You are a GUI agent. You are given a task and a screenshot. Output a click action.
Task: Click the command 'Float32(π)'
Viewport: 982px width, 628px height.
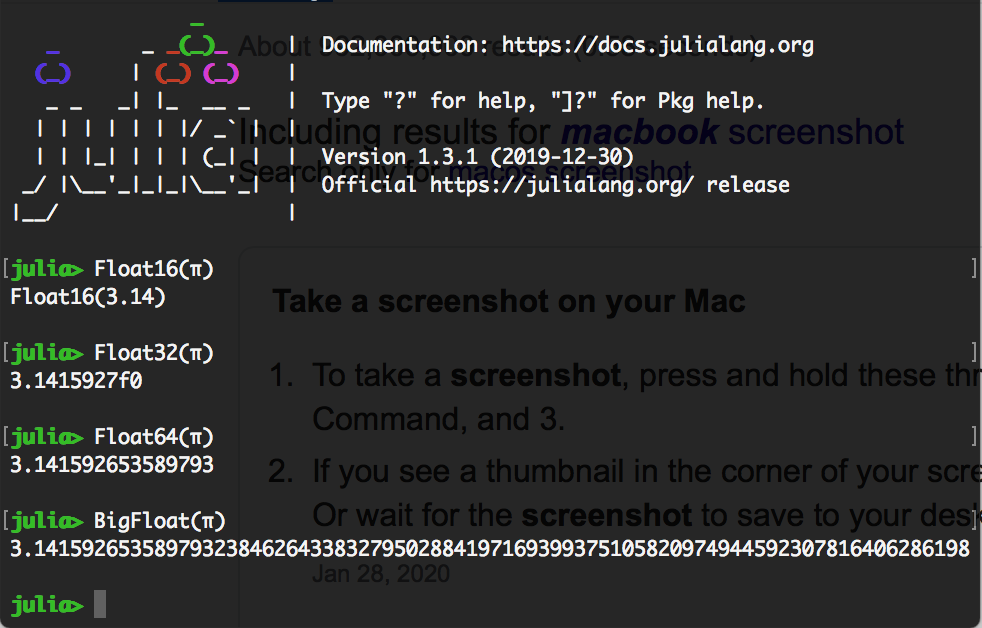[x=153, y=353]
